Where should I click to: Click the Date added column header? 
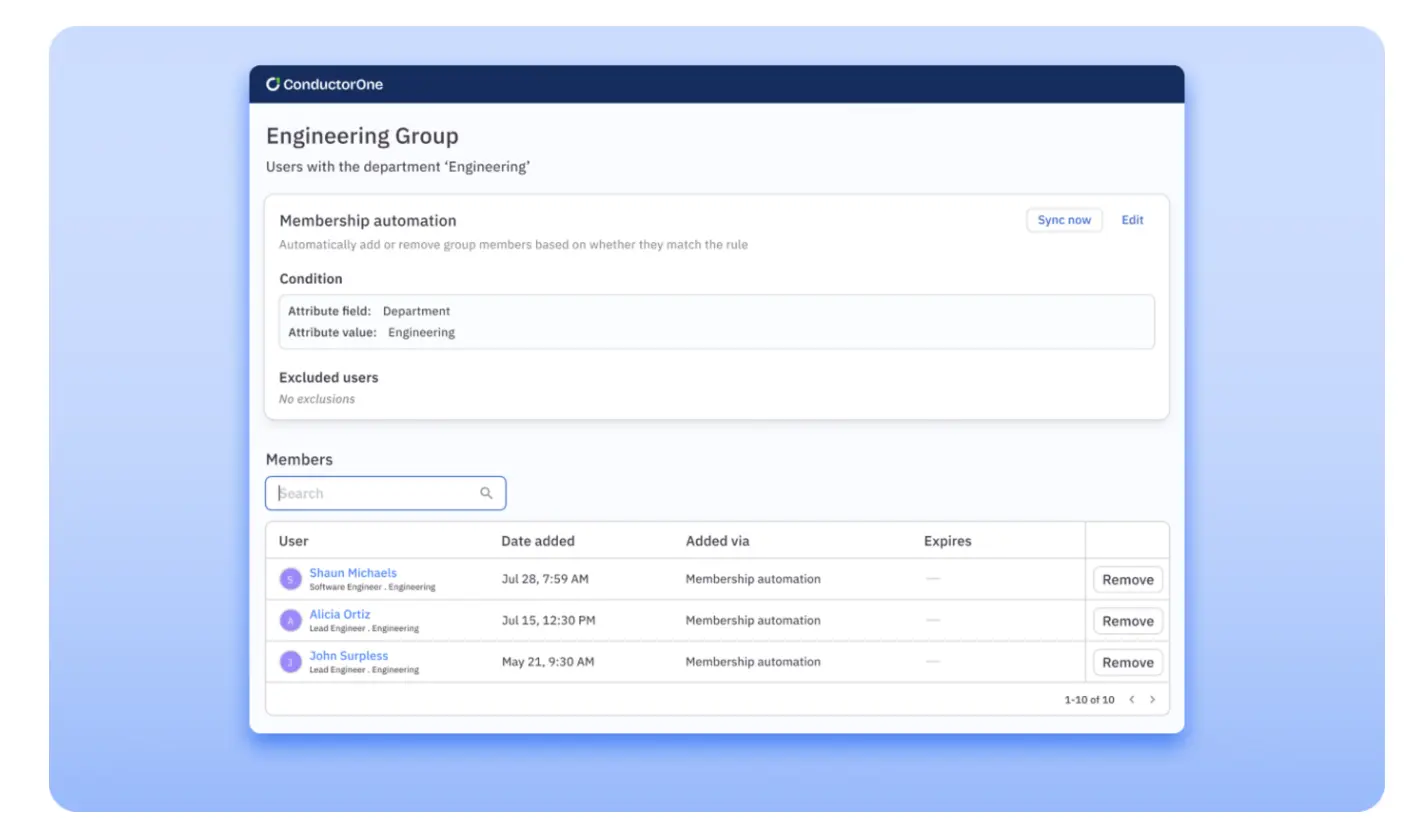pos(538,541)
